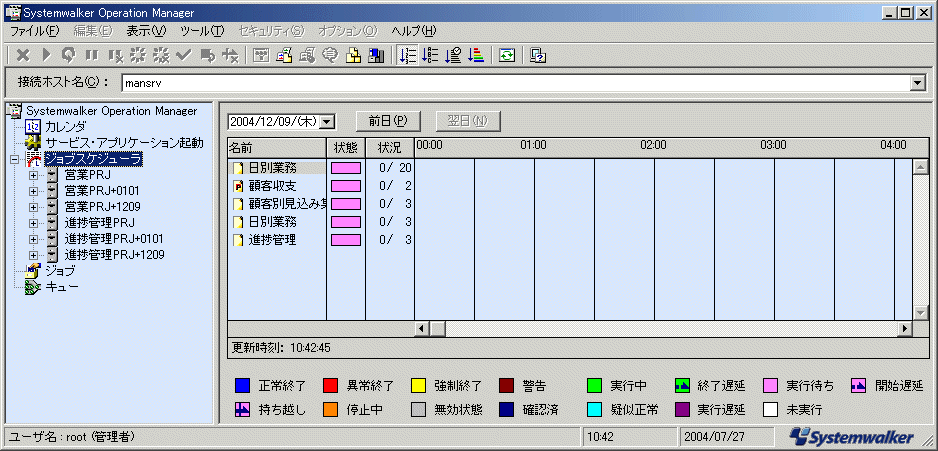
Task: Click the 0/ 2 status value
Action: point(395,186)
